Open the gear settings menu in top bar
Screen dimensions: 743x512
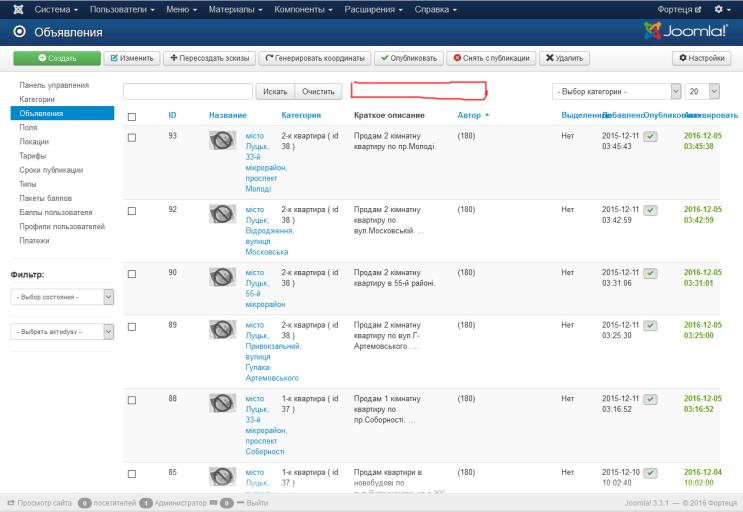[722, 9]
